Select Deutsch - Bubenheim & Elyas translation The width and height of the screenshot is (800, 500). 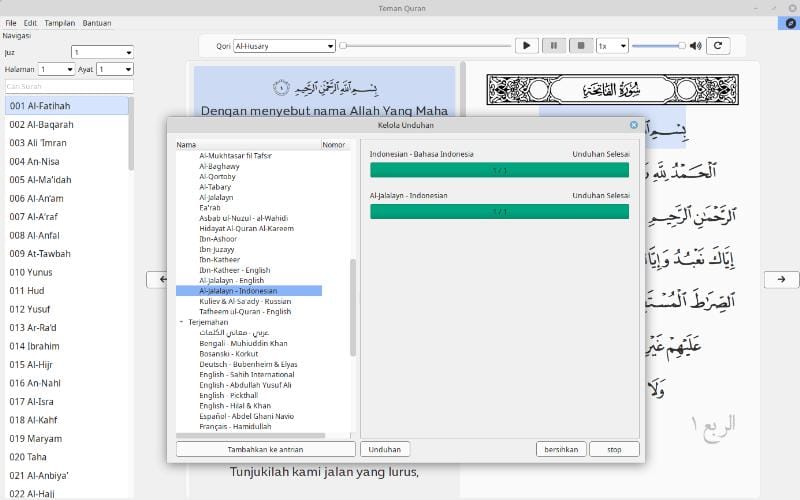(x=248, y=364)
